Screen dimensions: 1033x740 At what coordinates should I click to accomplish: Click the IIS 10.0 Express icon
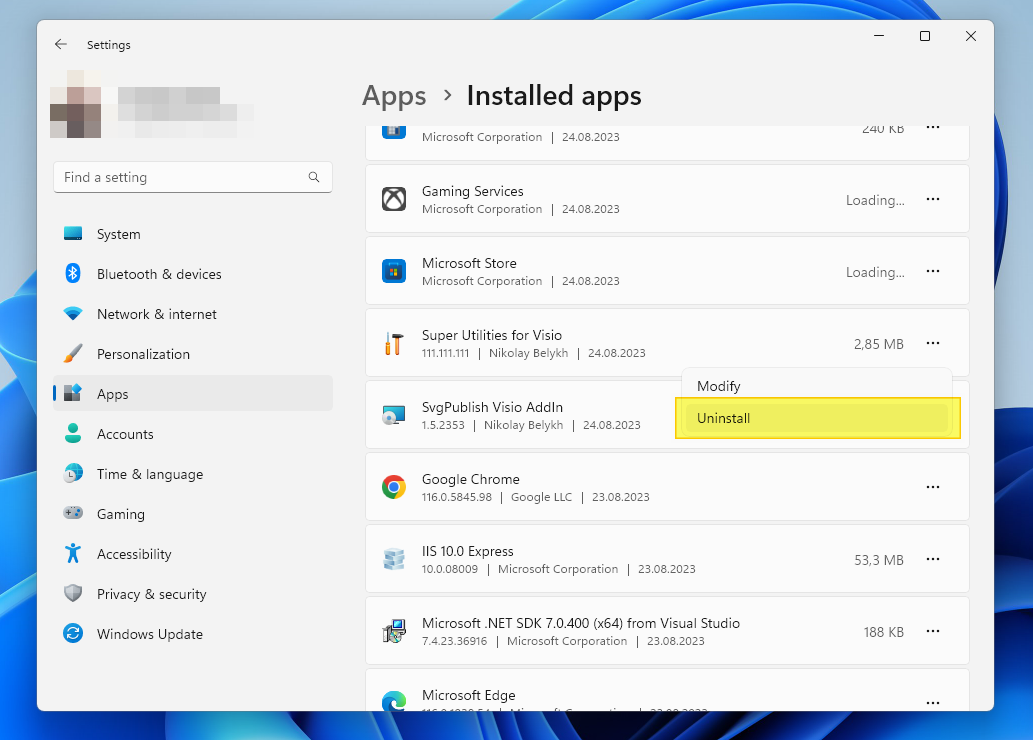tap(394, 559)
